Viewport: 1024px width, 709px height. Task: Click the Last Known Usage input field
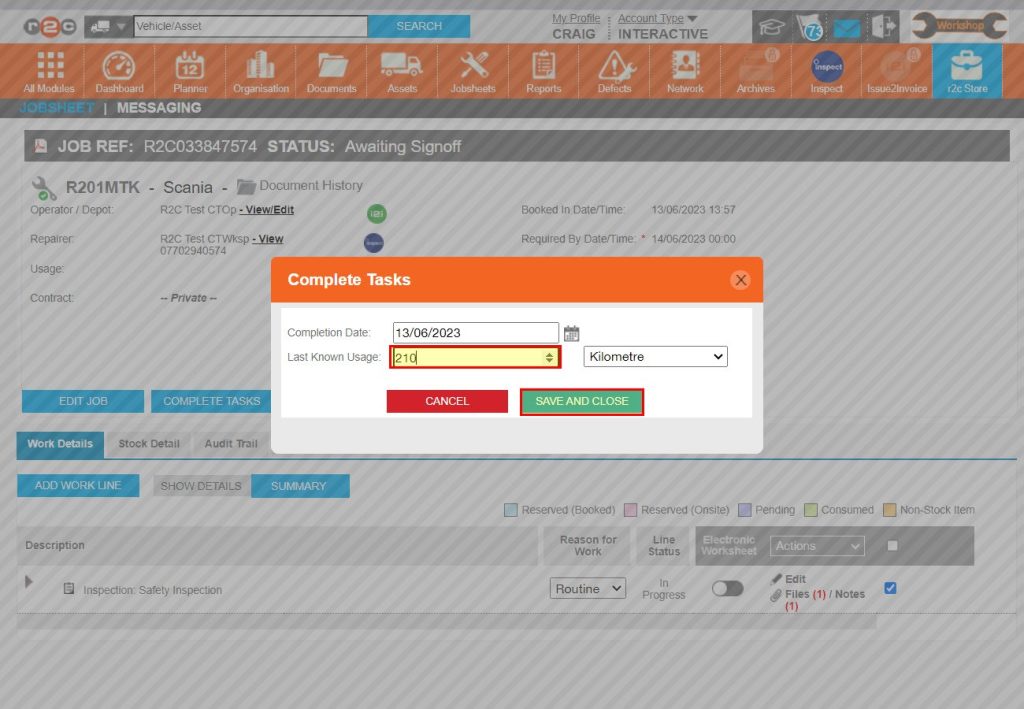pos(466,357)
